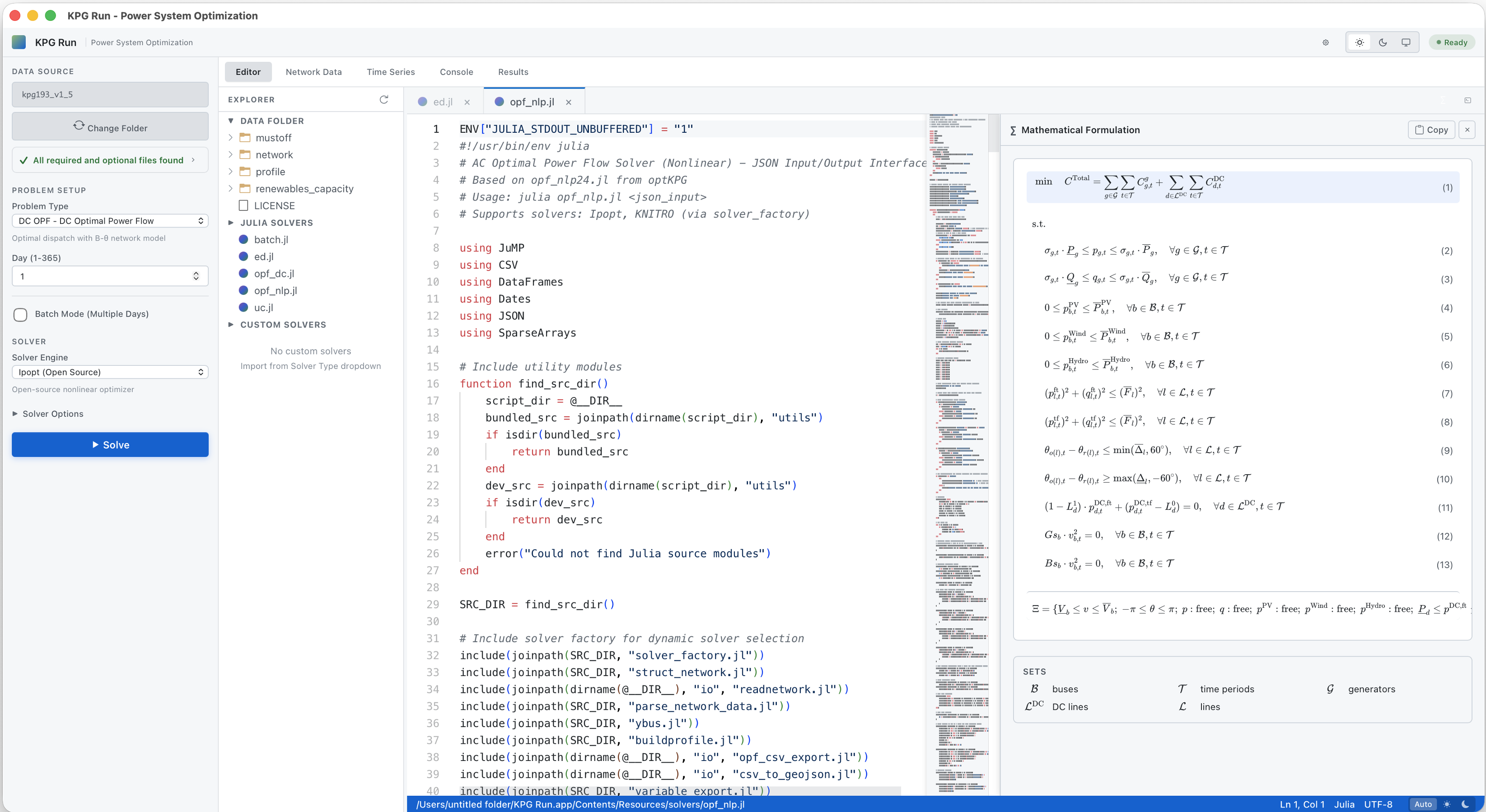Switch to dark theme moon icon in header
1486x812 pixels.
coord(1383,42)
